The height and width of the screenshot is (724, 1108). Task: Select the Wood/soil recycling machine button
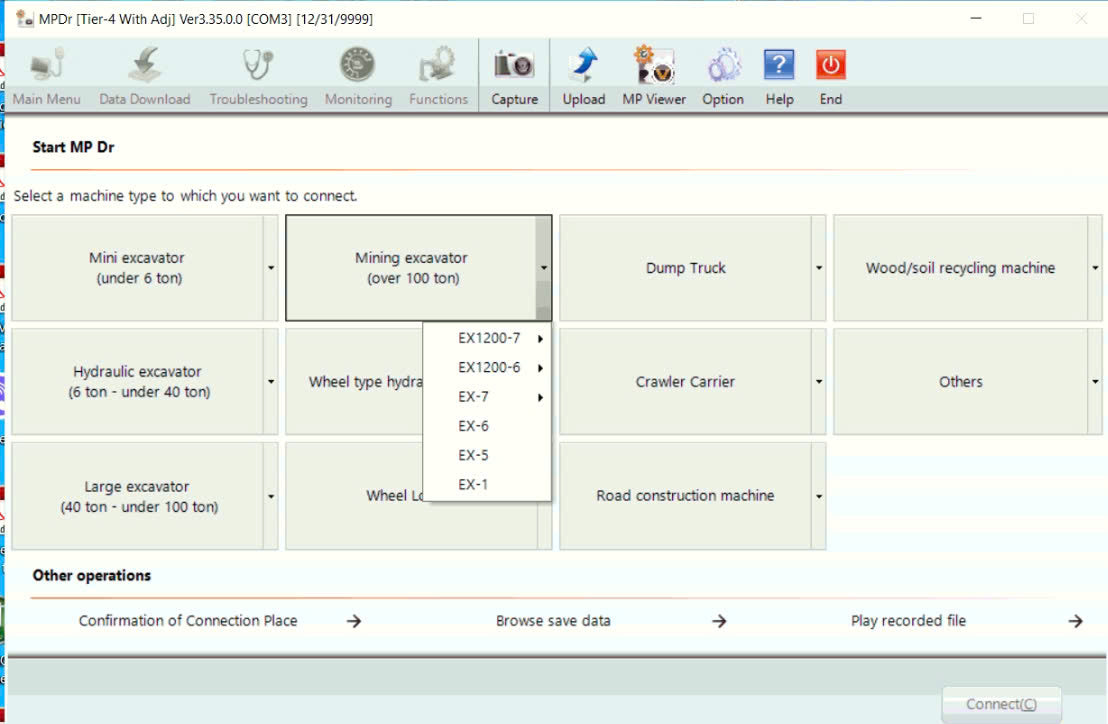[960, 268]
